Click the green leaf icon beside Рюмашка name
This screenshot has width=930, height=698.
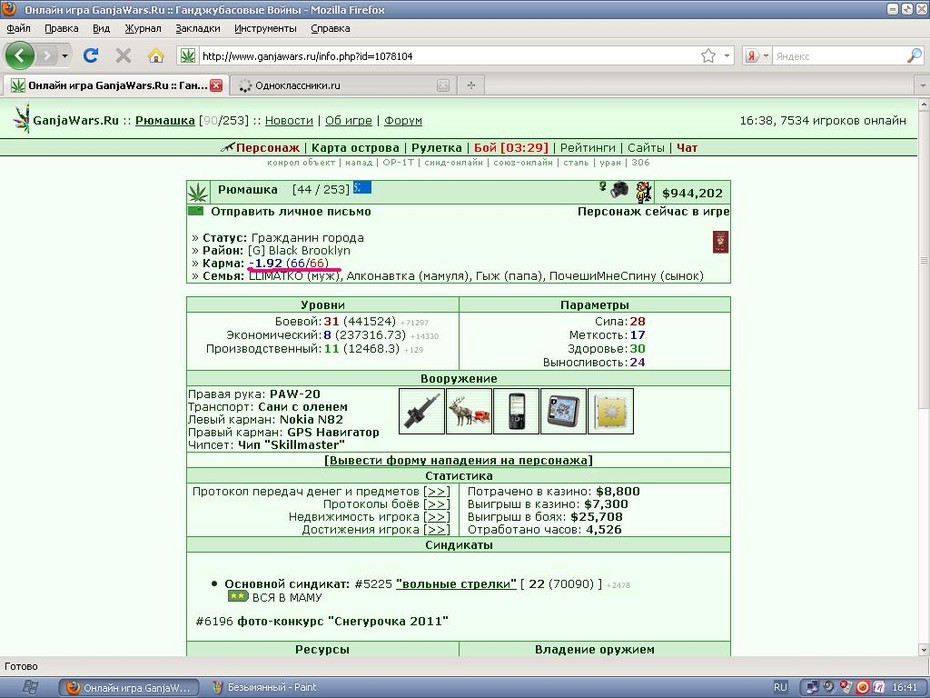pos(198,192)
